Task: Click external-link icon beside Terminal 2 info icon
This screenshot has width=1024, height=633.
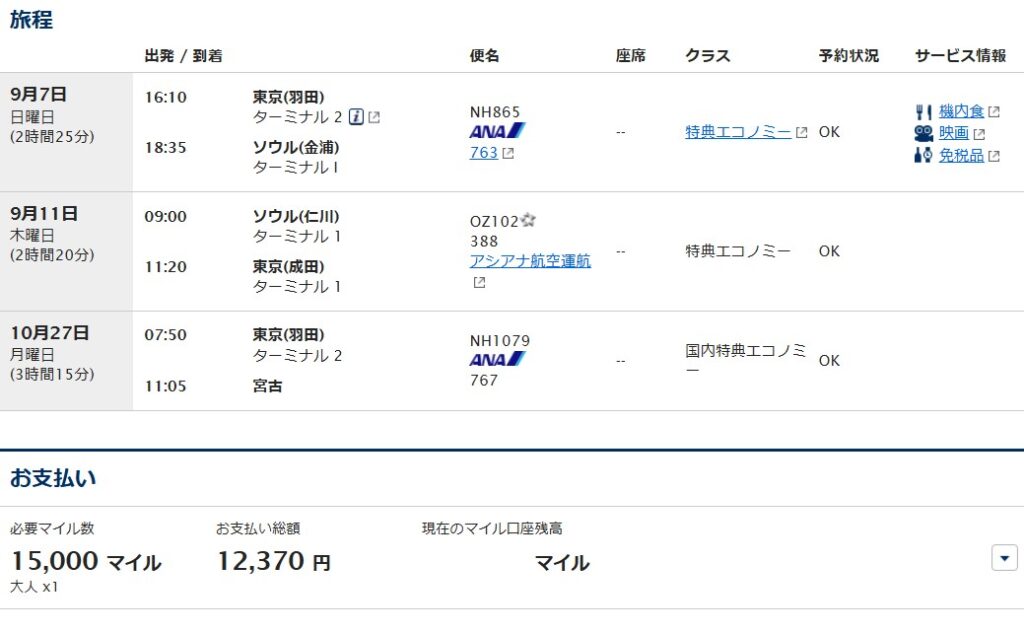Action: (374, 117)
